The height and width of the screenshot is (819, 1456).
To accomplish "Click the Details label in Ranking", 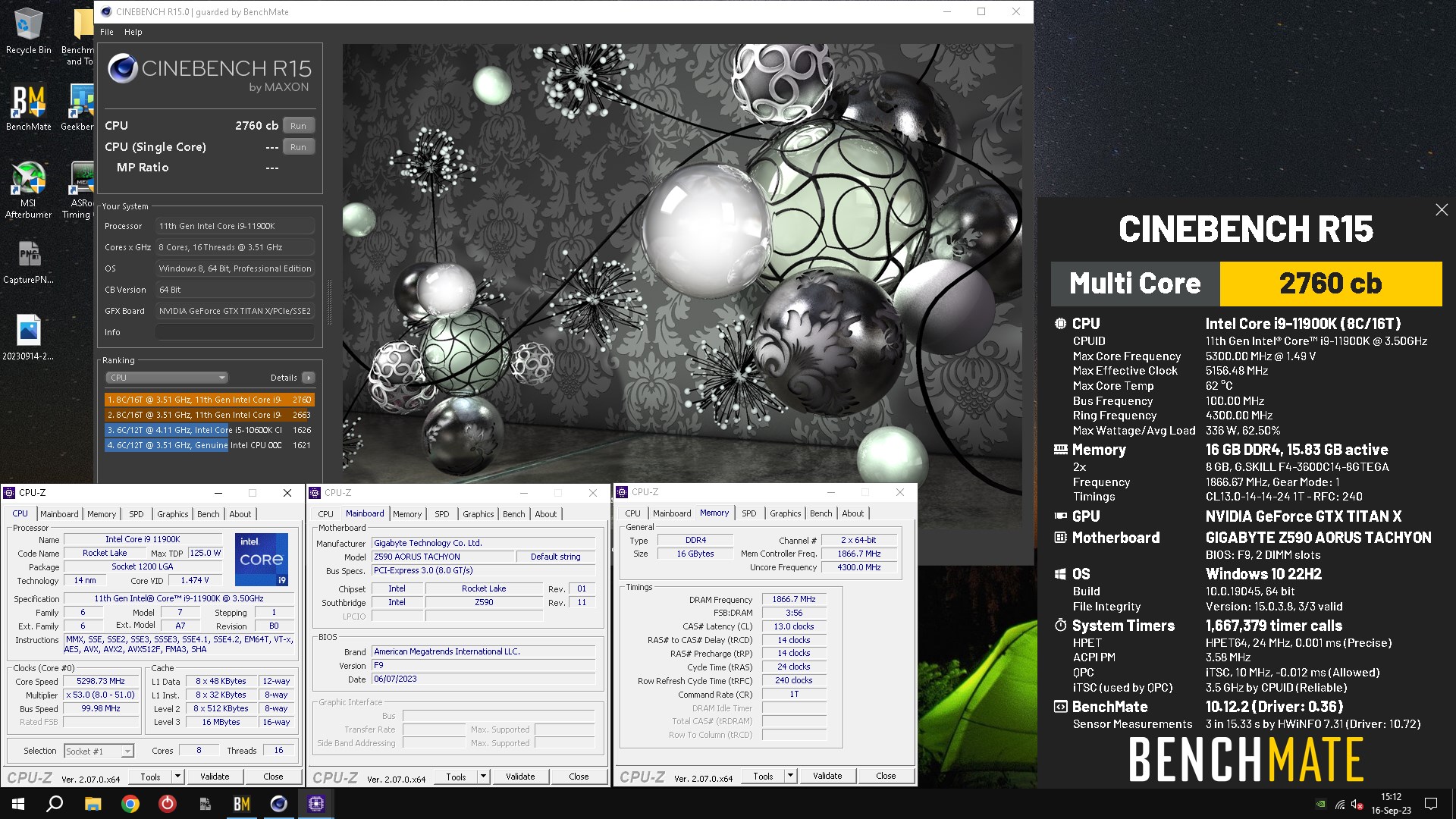I will click(x=284, y=378).
